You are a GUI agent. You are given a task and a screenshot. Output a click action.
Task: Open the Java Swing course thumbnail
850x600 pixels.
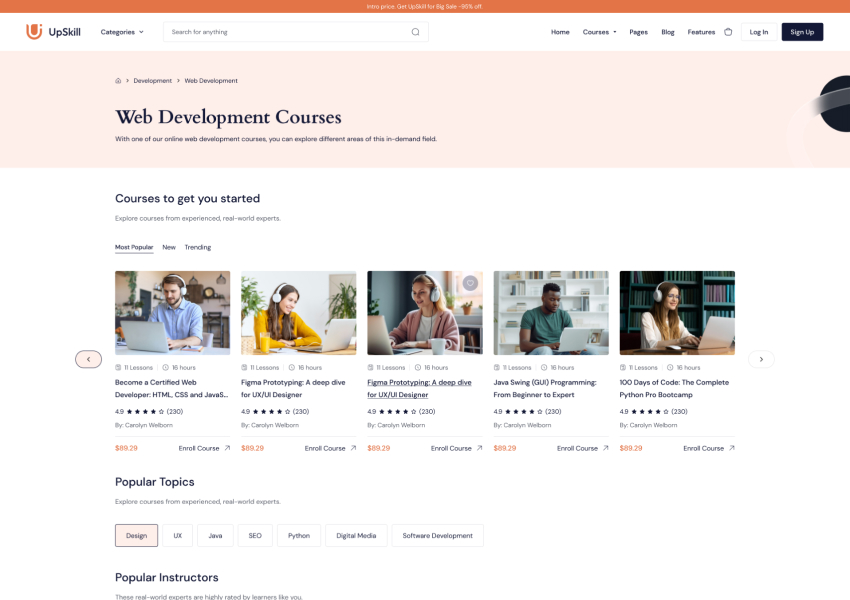[551, 312]
